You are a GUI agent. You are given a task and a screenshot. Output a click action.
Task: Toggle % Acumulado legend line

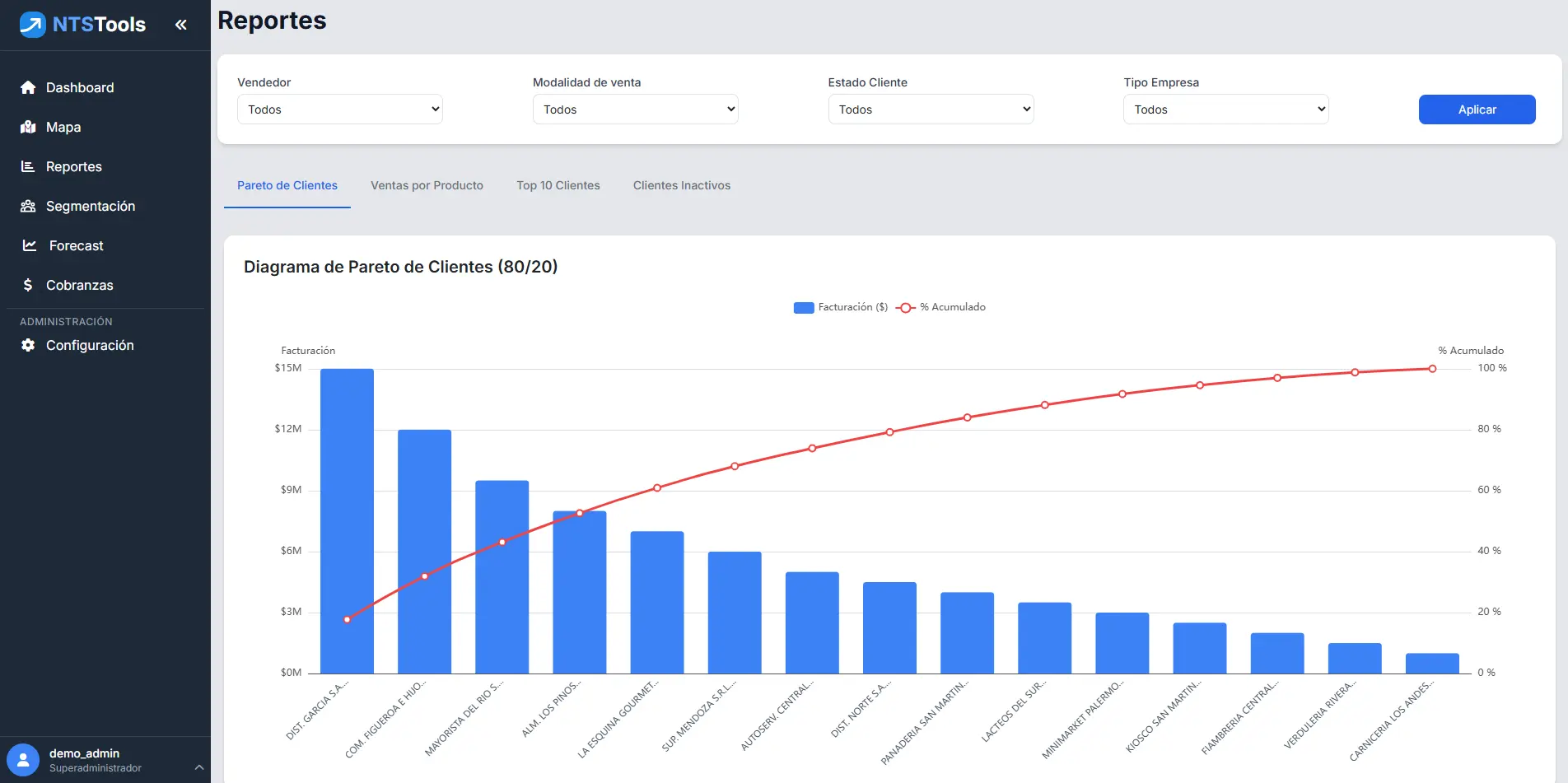[940, 307]
